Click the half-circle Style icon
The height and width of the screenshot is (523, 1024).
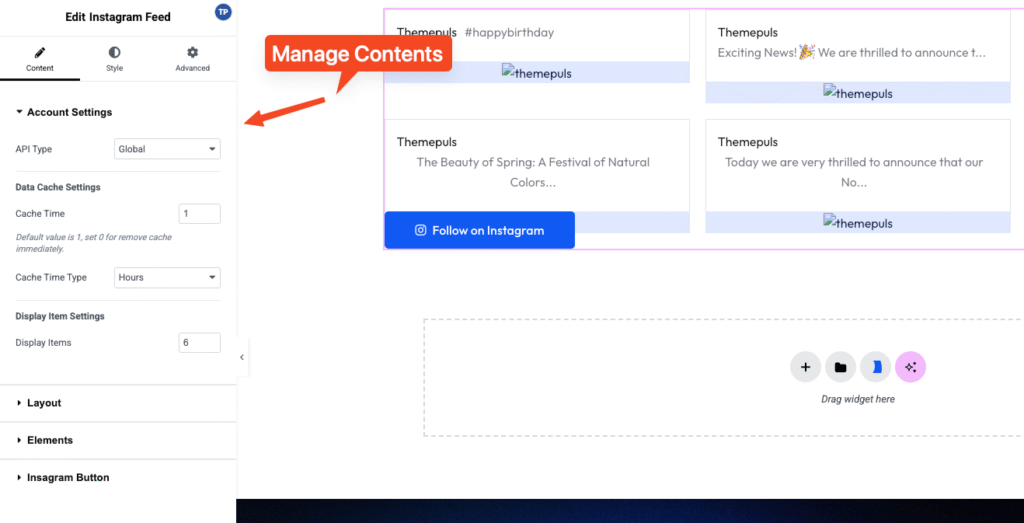pos(114,52)
